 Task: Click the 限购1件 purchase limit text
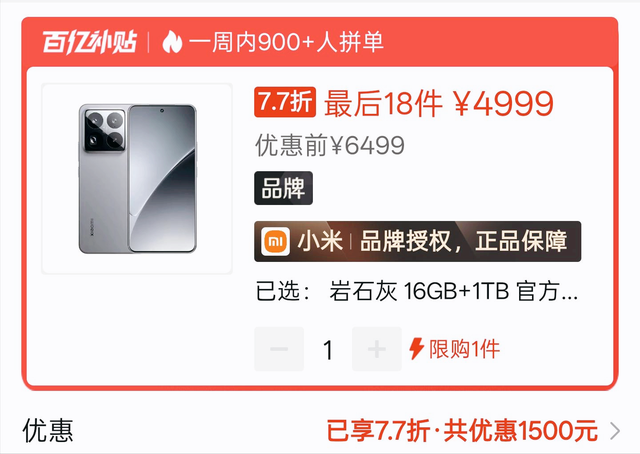point(464,349)
